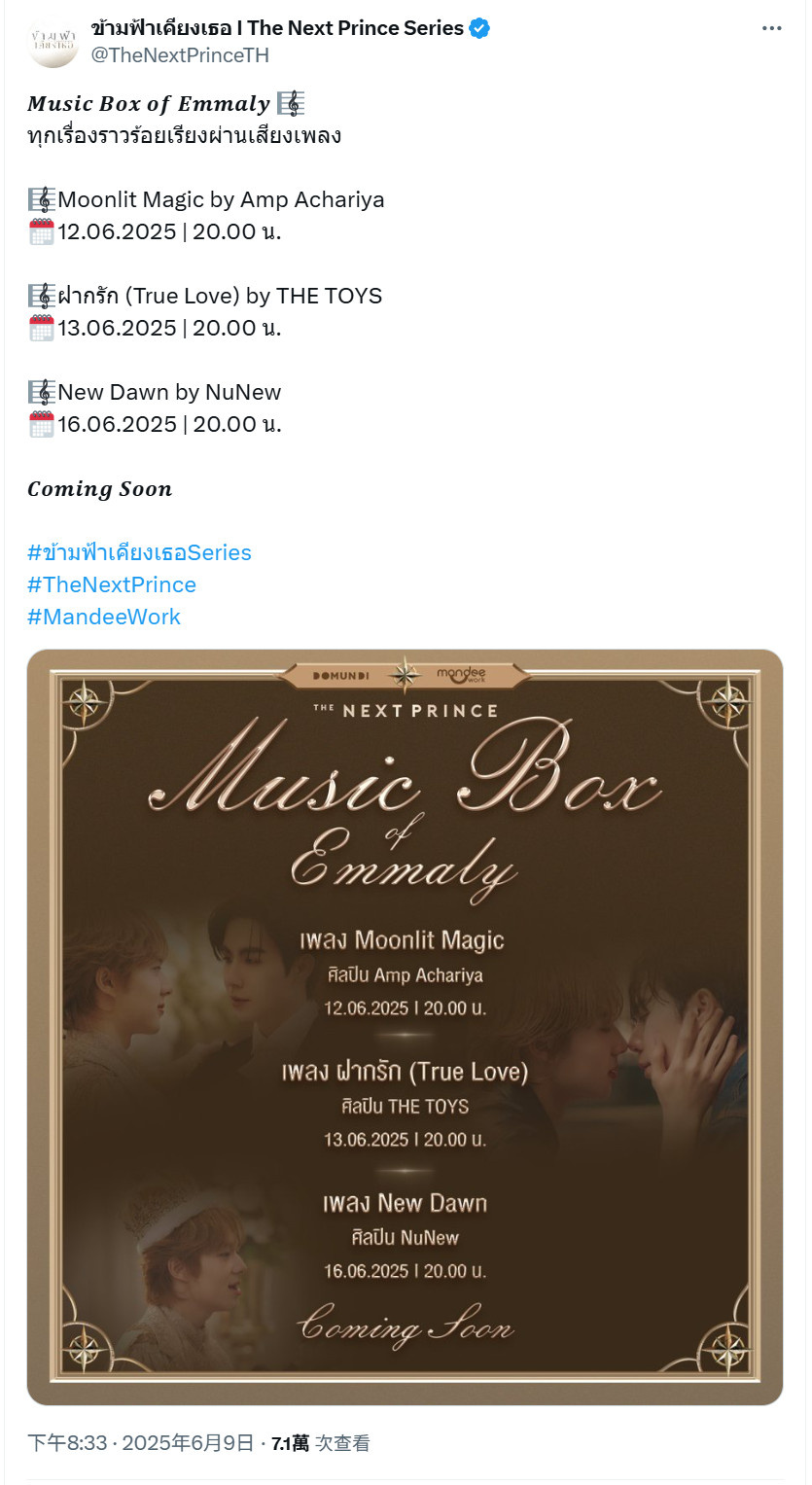The height and width of the screenshot is (1485, 812).
Task: Click the tweet timestamp 下午8:33
Action: pos(67,1443)
